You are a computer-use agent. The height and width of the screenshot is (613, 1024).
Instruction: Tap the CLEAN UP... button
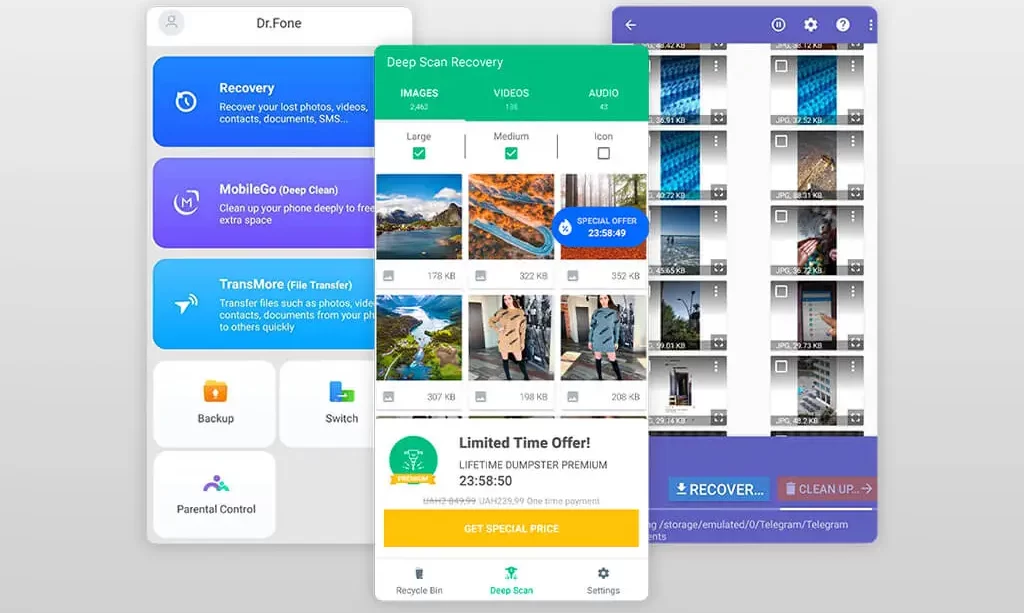pos(827,489)
